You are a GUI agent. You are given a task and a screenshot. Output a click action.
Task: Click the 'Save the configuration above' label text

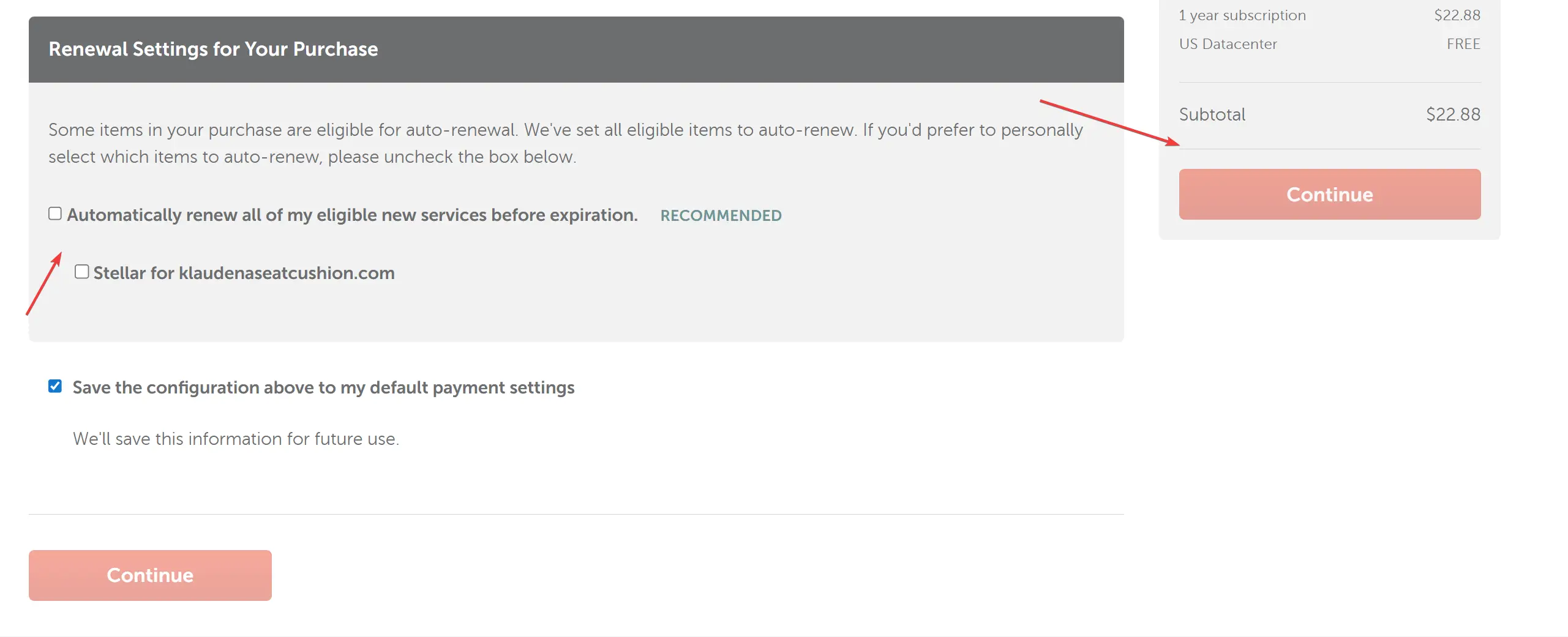coord(323,387)
